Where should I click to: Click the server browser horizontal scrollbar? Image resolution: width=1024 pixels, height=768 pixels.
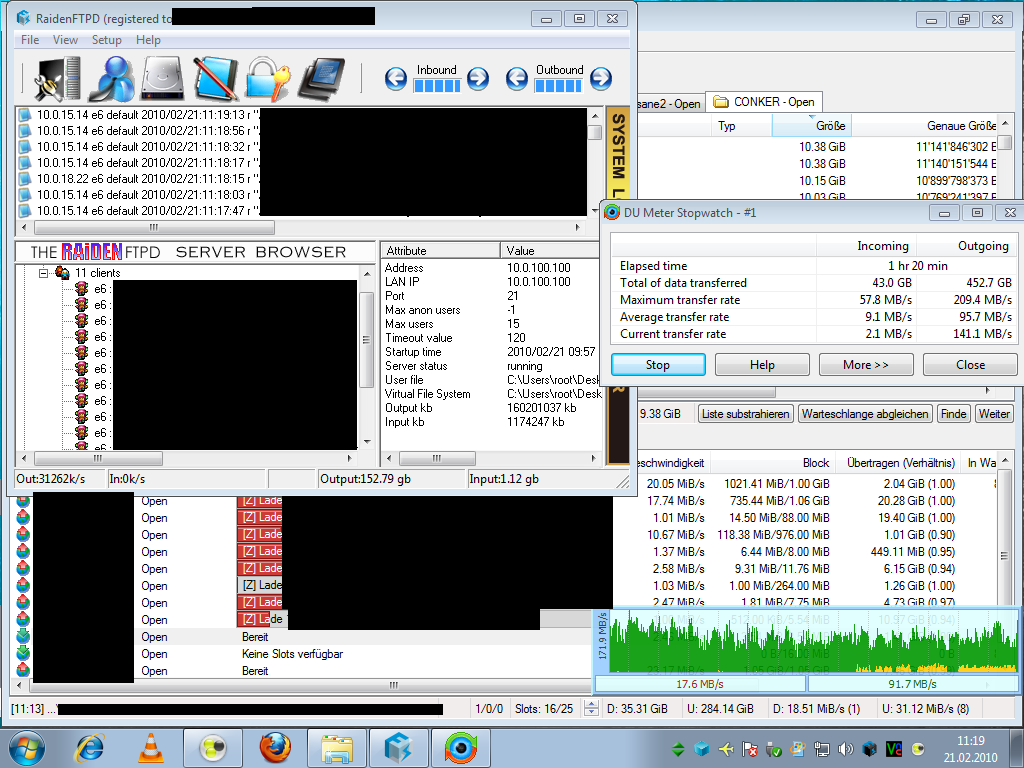190,458
